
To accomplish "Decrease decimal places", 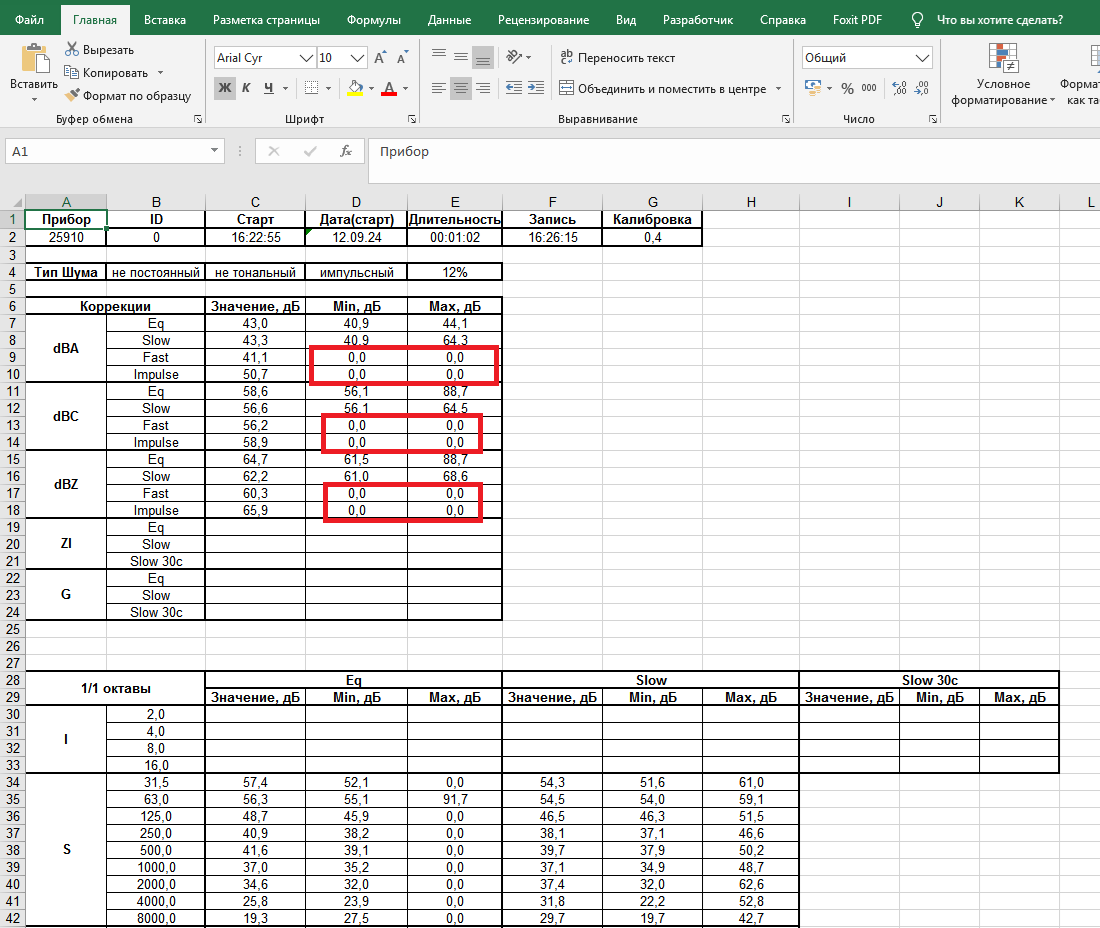I will (922, 88).
